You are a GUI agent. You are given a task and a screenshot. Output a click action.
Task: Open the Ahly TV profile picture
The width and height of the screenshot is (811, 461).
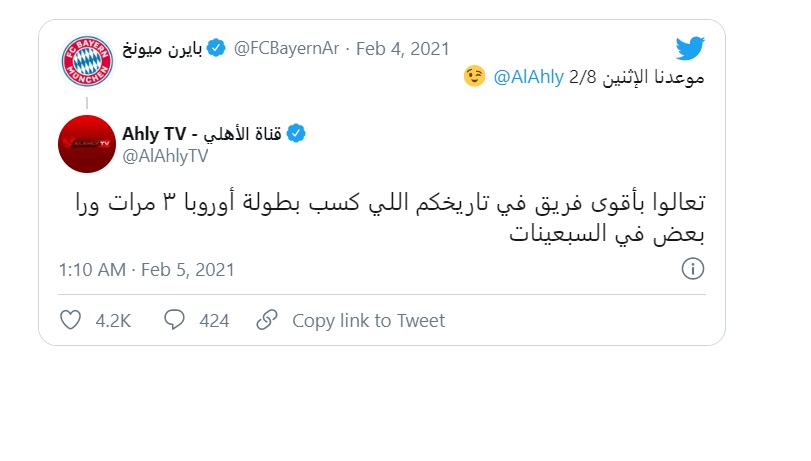pos(87,143)
